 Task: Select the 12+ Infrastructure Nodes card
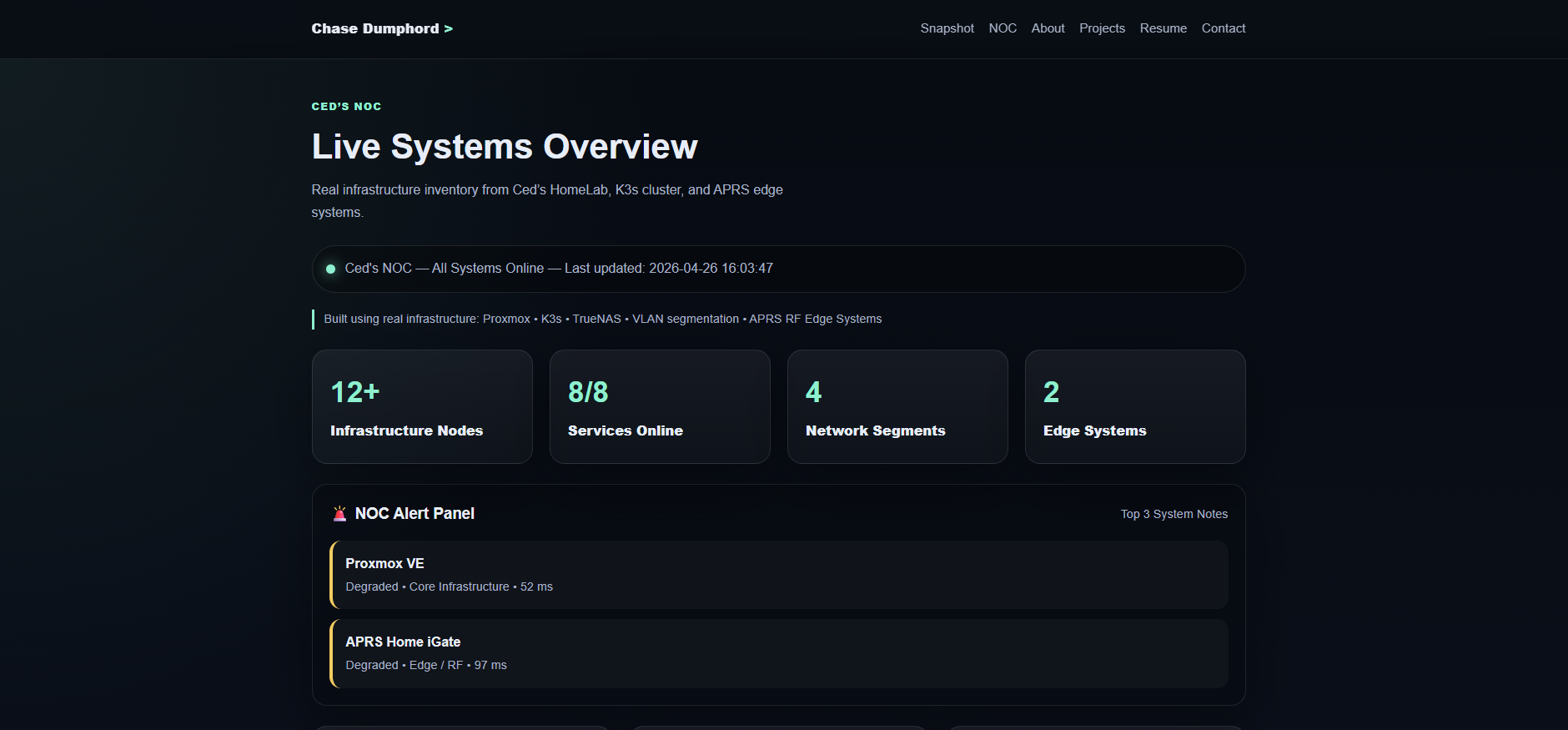point(422,406)
